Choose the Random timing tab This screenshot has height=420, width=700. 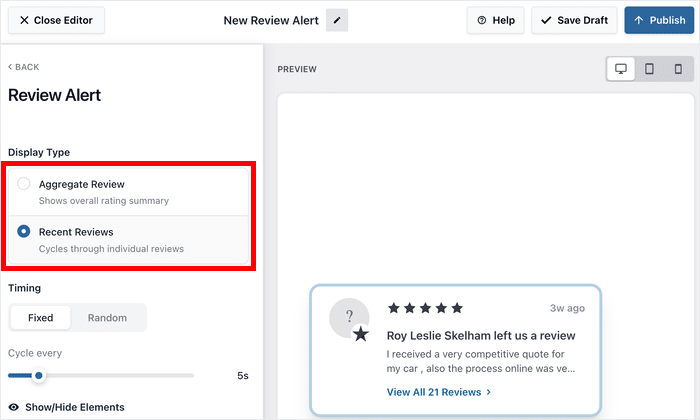(107, 318)
